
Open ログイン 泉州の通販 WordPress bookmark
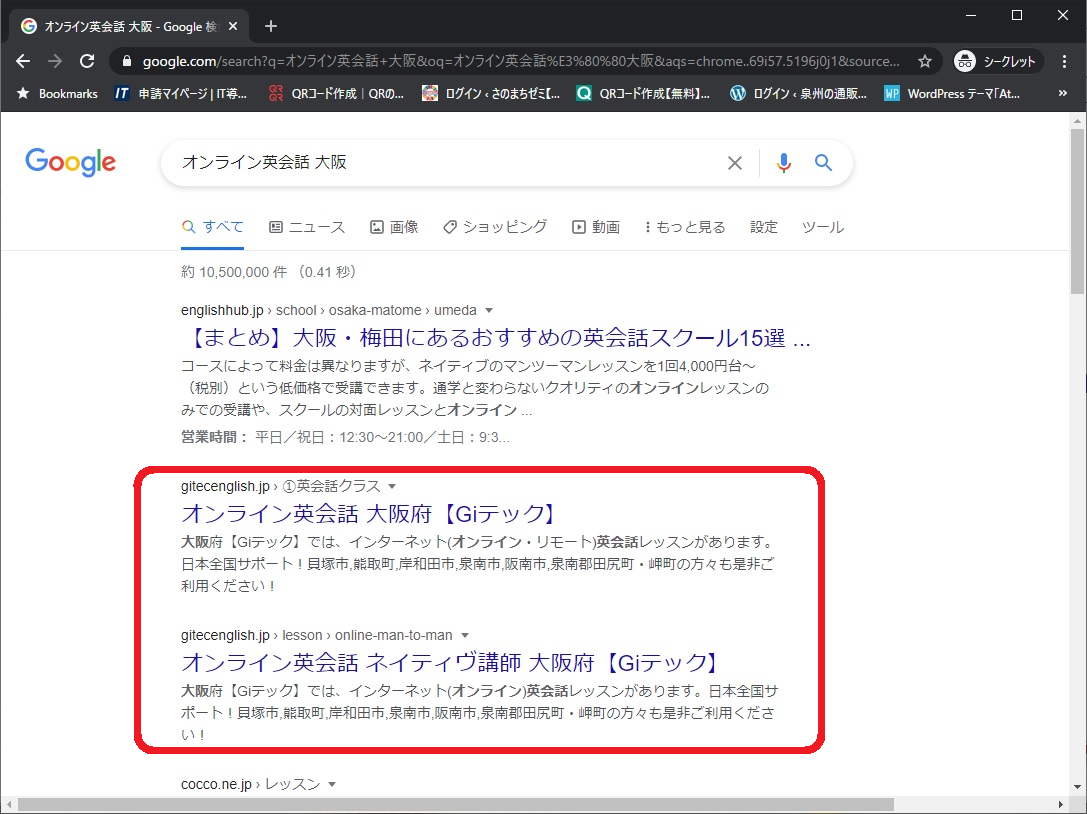[798, 94]
